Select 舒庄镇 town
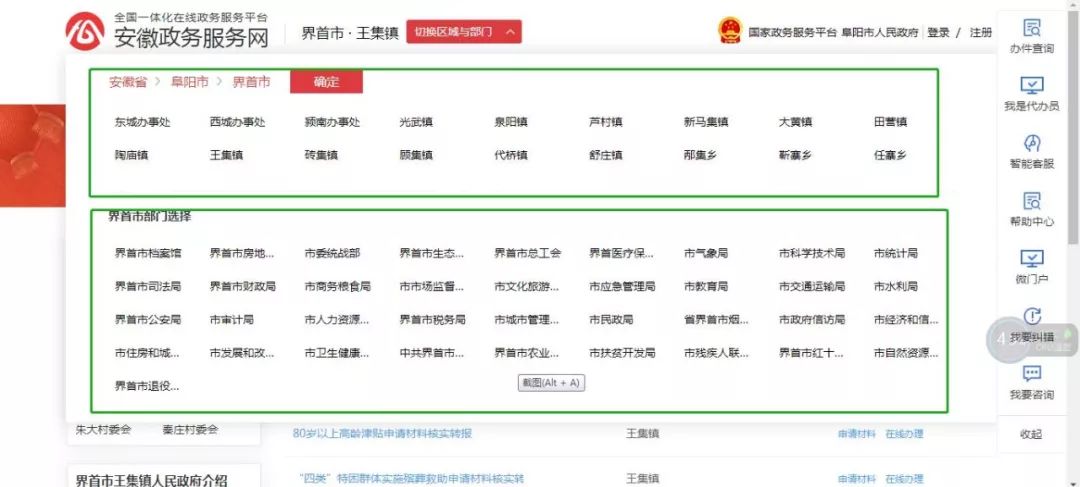Screen dimensions: 1080x487 (606, 155)
